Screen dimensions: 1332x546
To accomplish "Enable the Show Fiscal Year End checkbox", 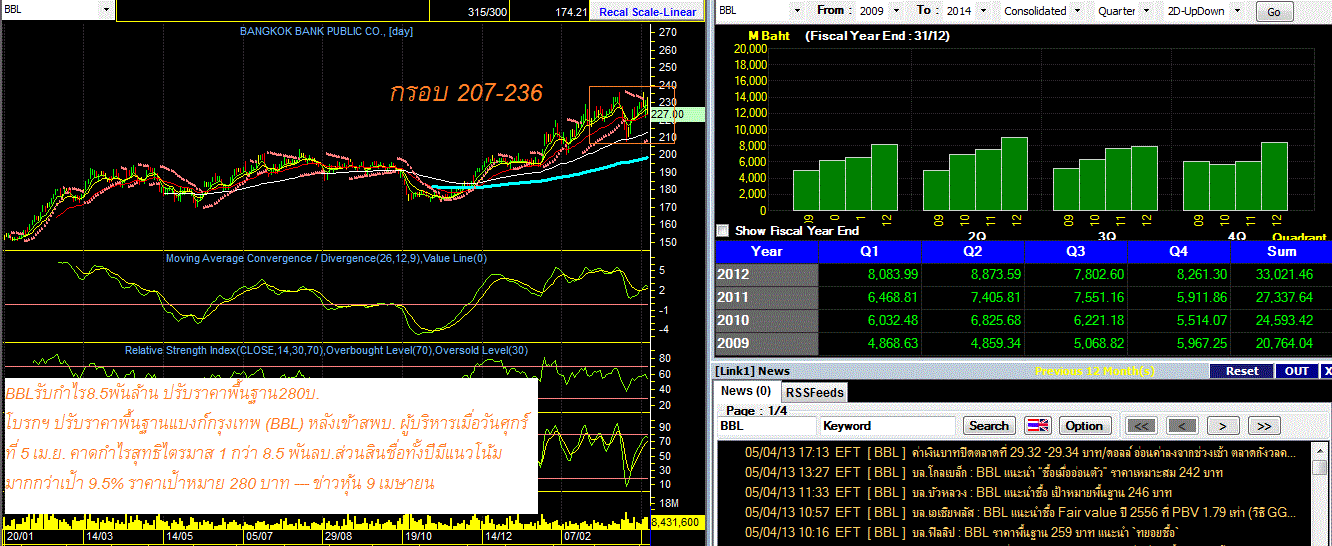I will pyautogui.click(x=723, y=230).
